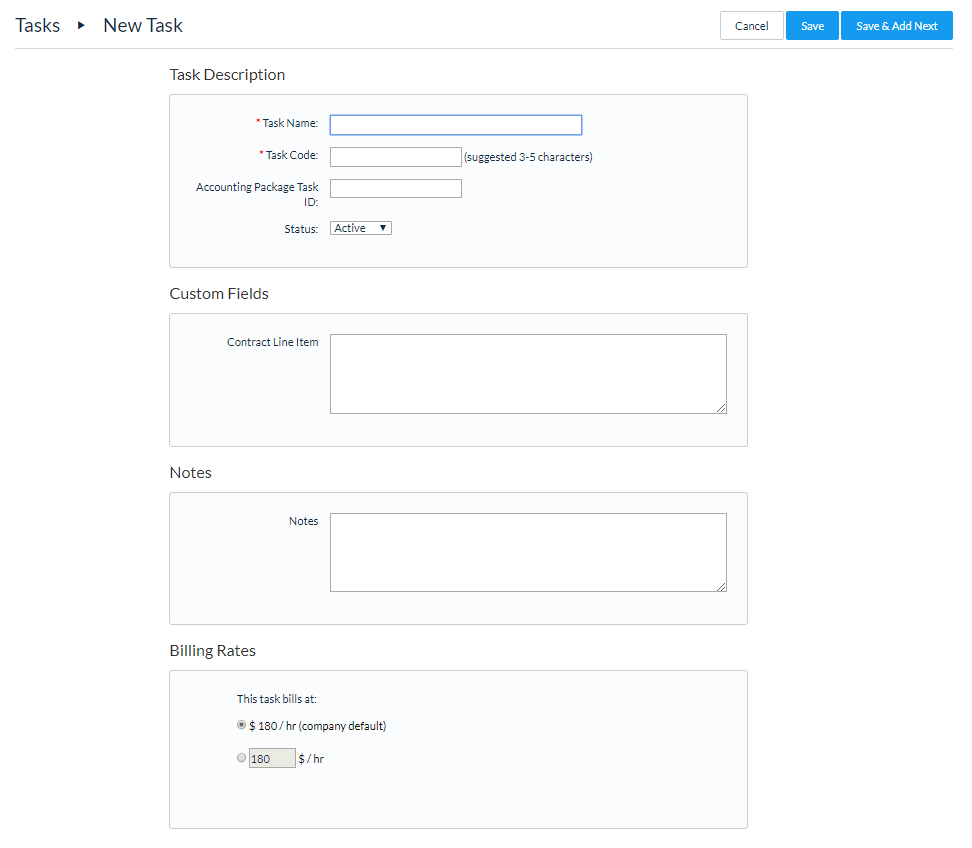Open the Tasks breadcrumb link

click(38, 25)
